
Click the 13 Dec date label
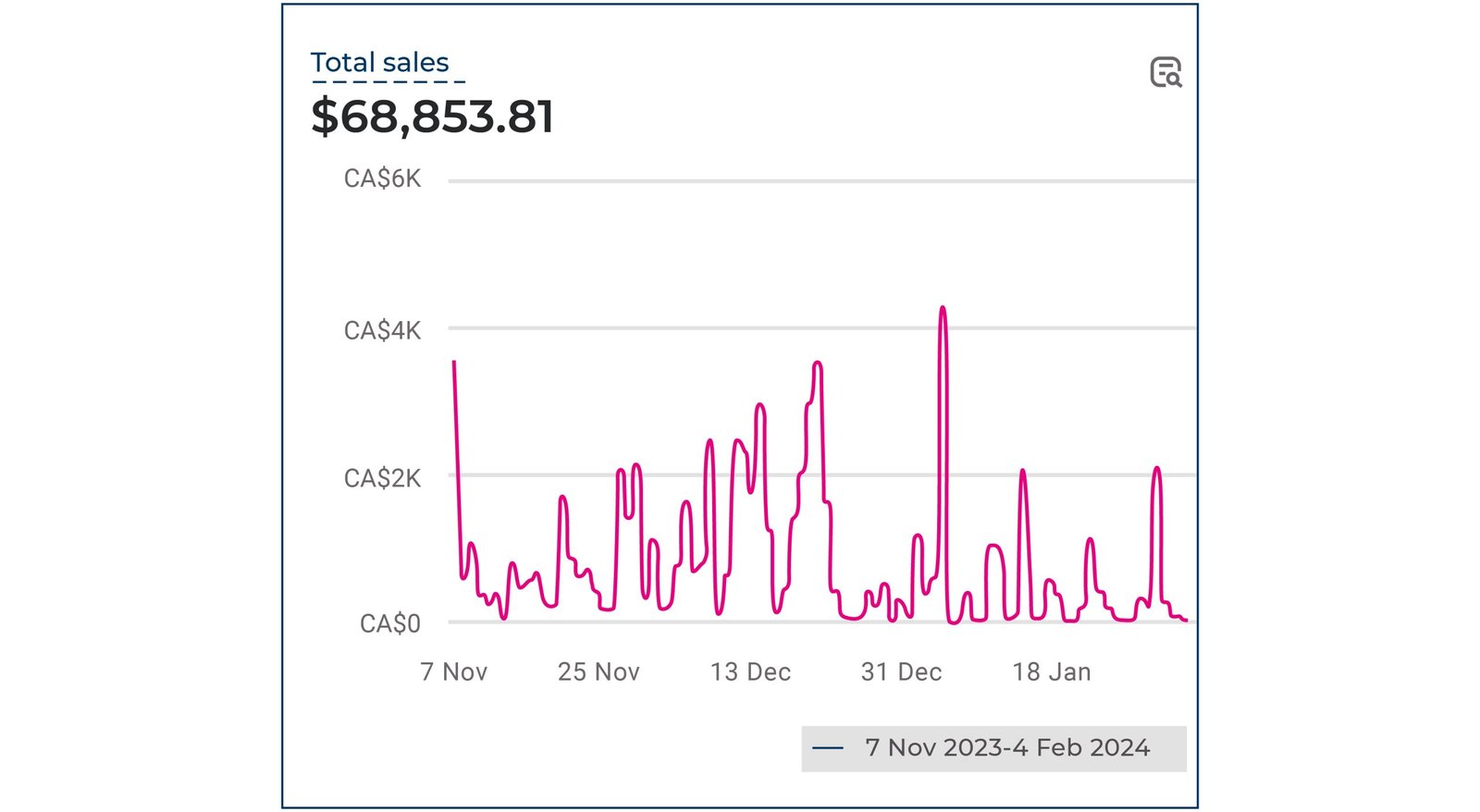pyautogui.click(x=750, y=672)
